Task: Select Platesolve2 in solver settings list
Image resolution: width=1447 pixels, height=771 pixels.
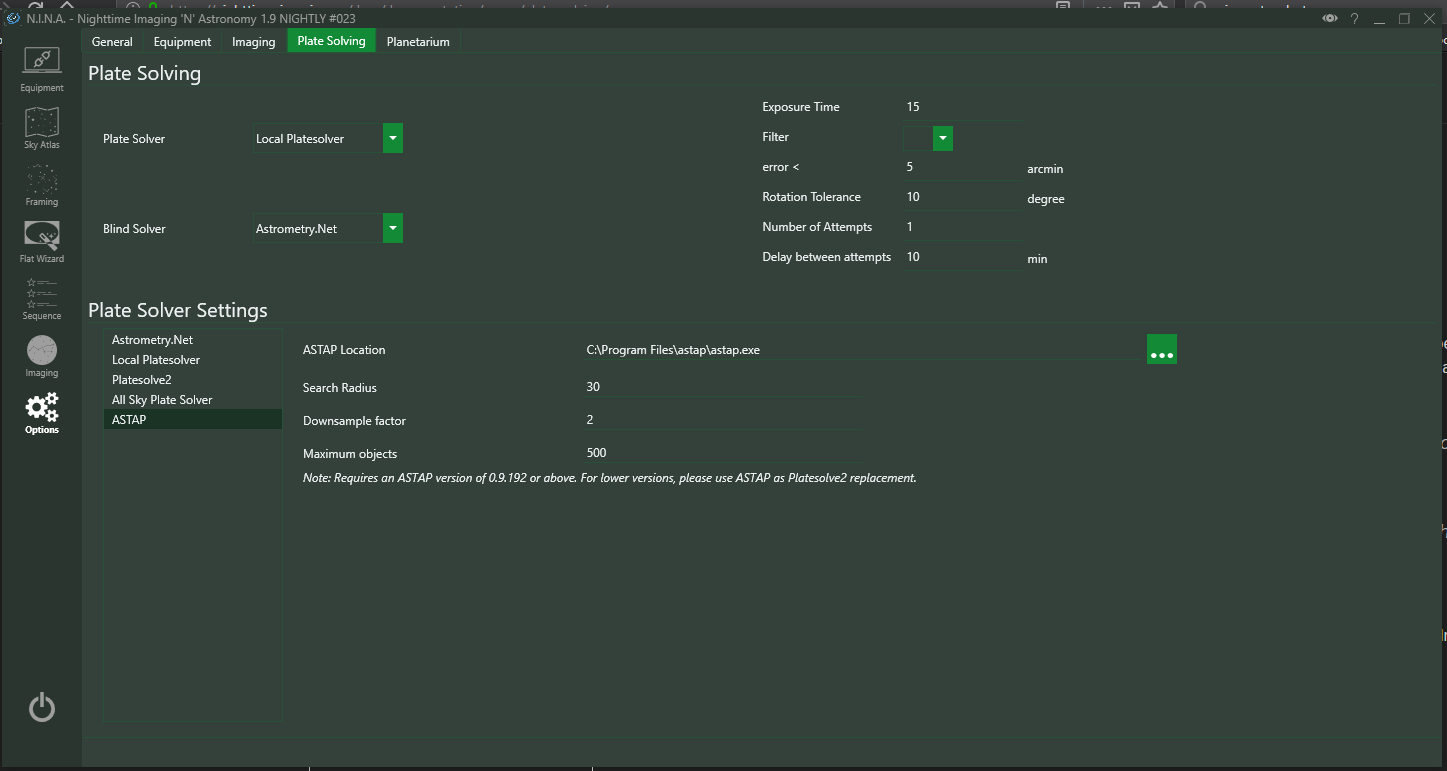Action: click(142, 380)
